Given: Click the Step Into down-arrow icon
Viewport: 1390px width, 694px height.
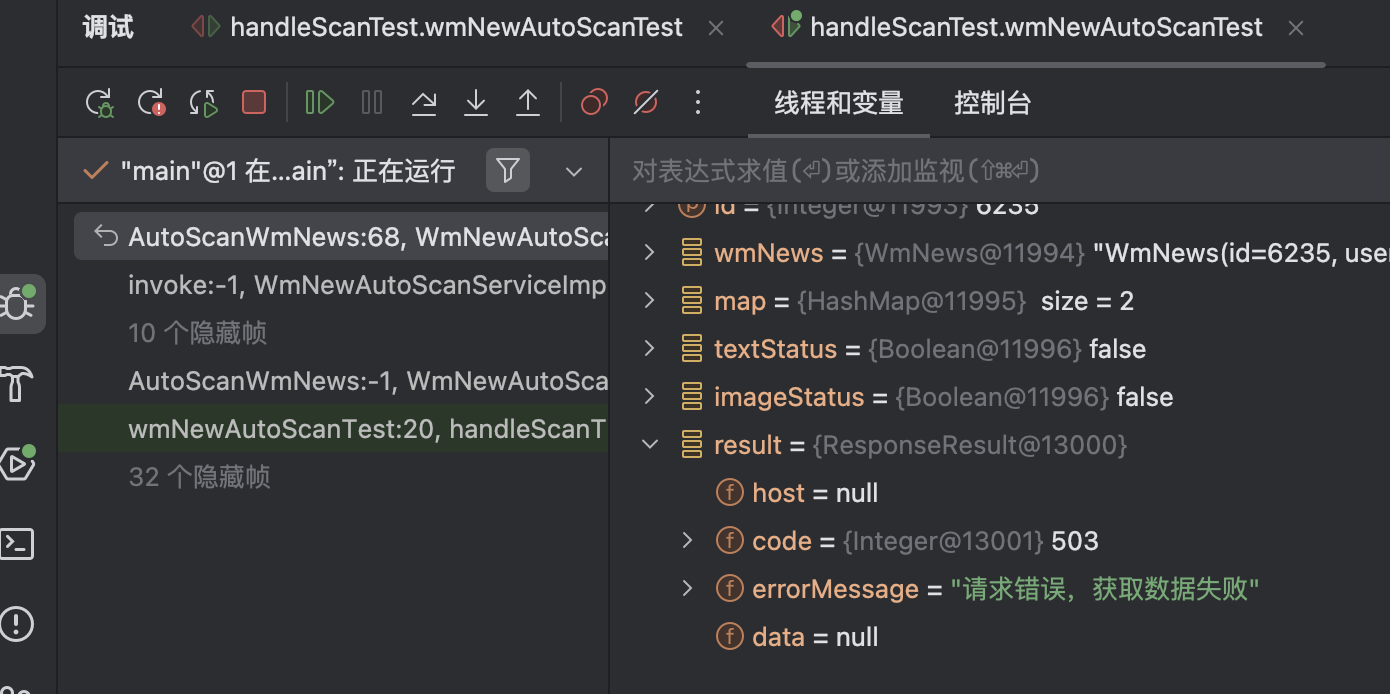Looking at the screenshot, I should pos(476,102).
